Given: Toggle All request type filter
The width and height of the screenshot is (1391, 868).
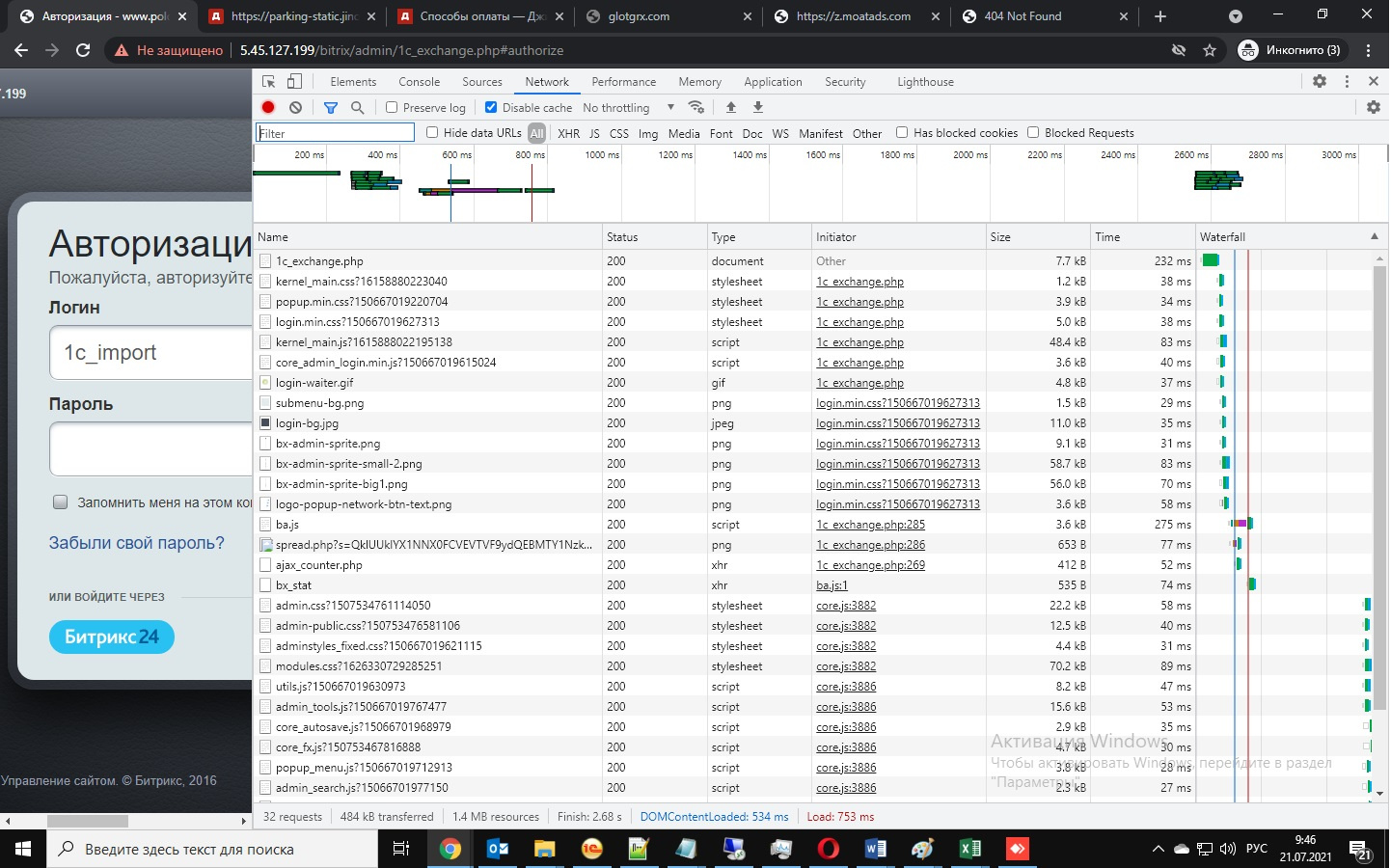Looking at the screenshot, I should point(537,133).
